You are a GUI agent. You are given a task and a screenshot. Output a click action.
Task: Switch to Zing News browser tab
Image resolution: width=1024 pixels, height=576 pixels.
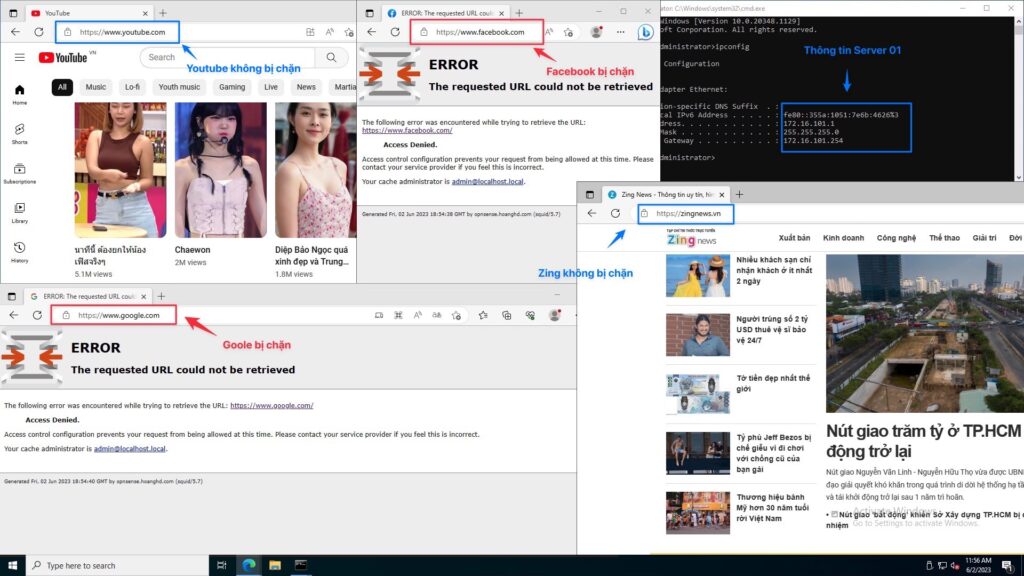665,195
